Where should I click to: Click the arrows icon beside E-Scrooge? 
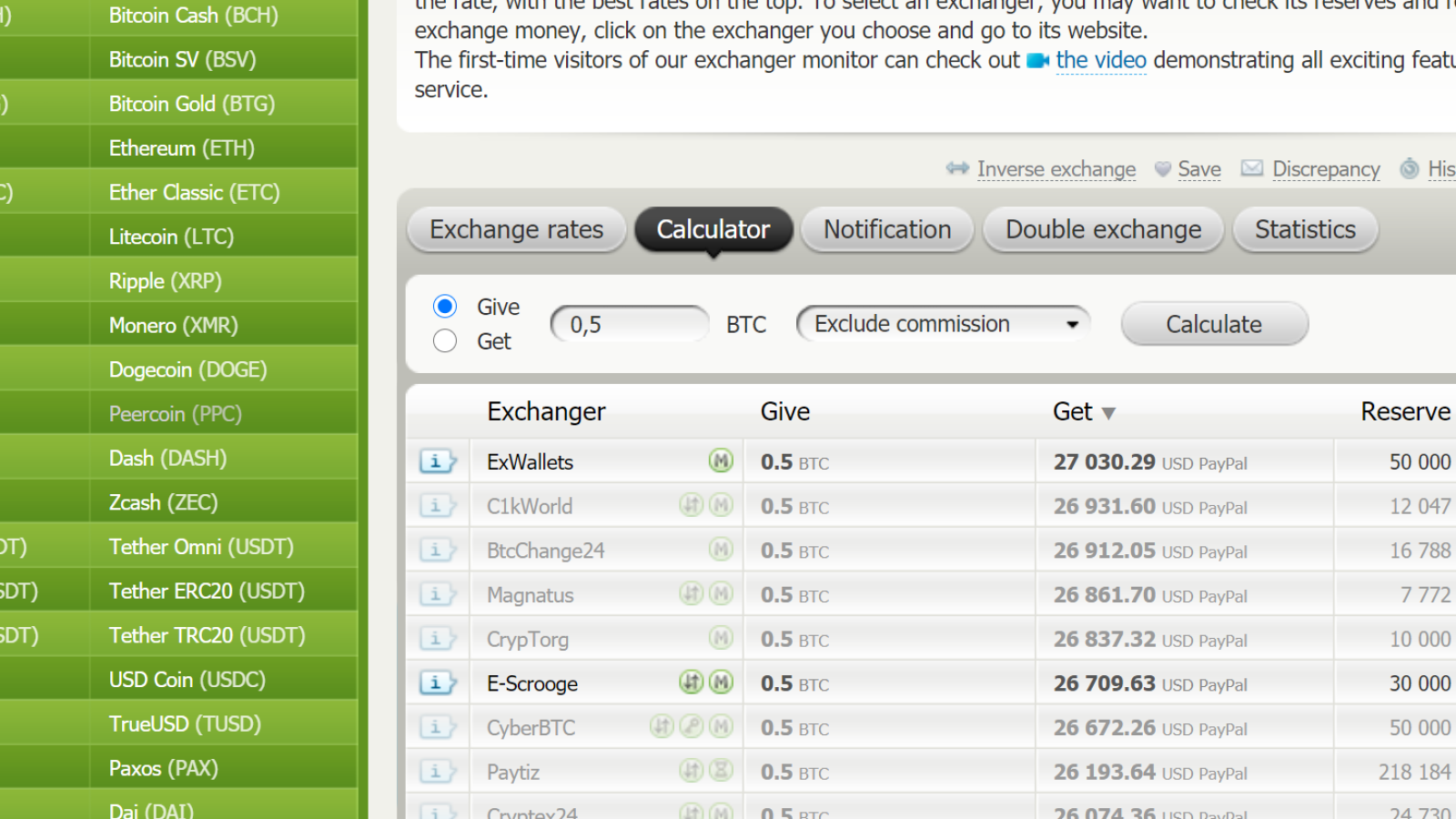point(692,682)
